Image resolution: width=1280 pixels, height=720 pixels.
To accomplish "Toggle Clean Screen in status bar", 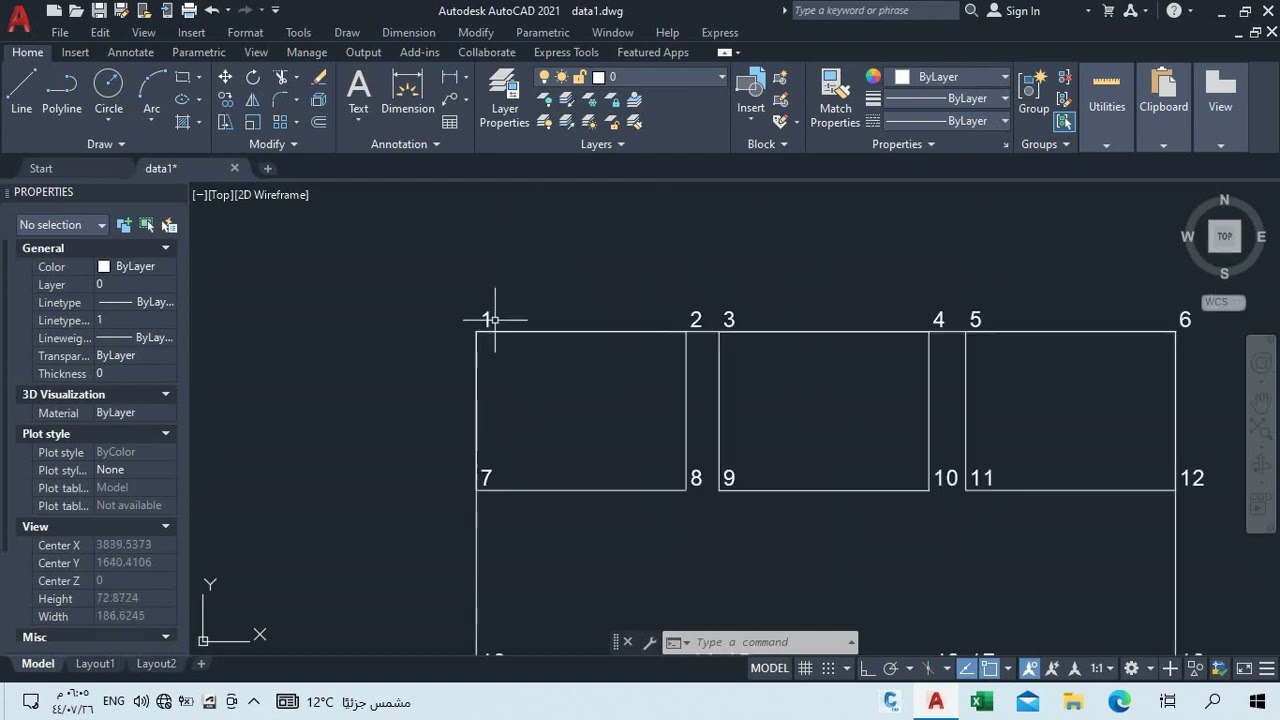I will 1244,668.
